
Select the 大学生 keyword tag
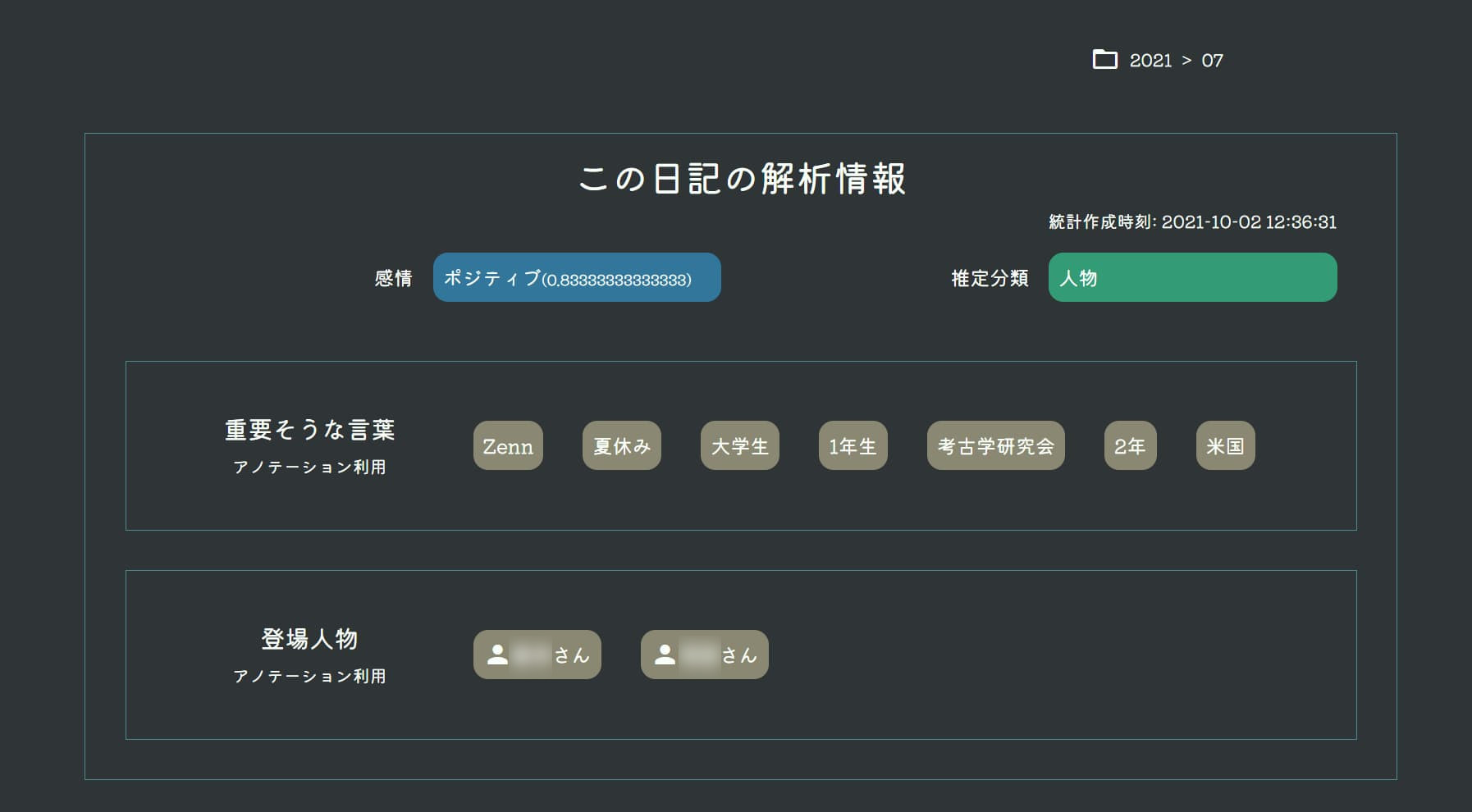pyautogui.click(x=739, y=446)
